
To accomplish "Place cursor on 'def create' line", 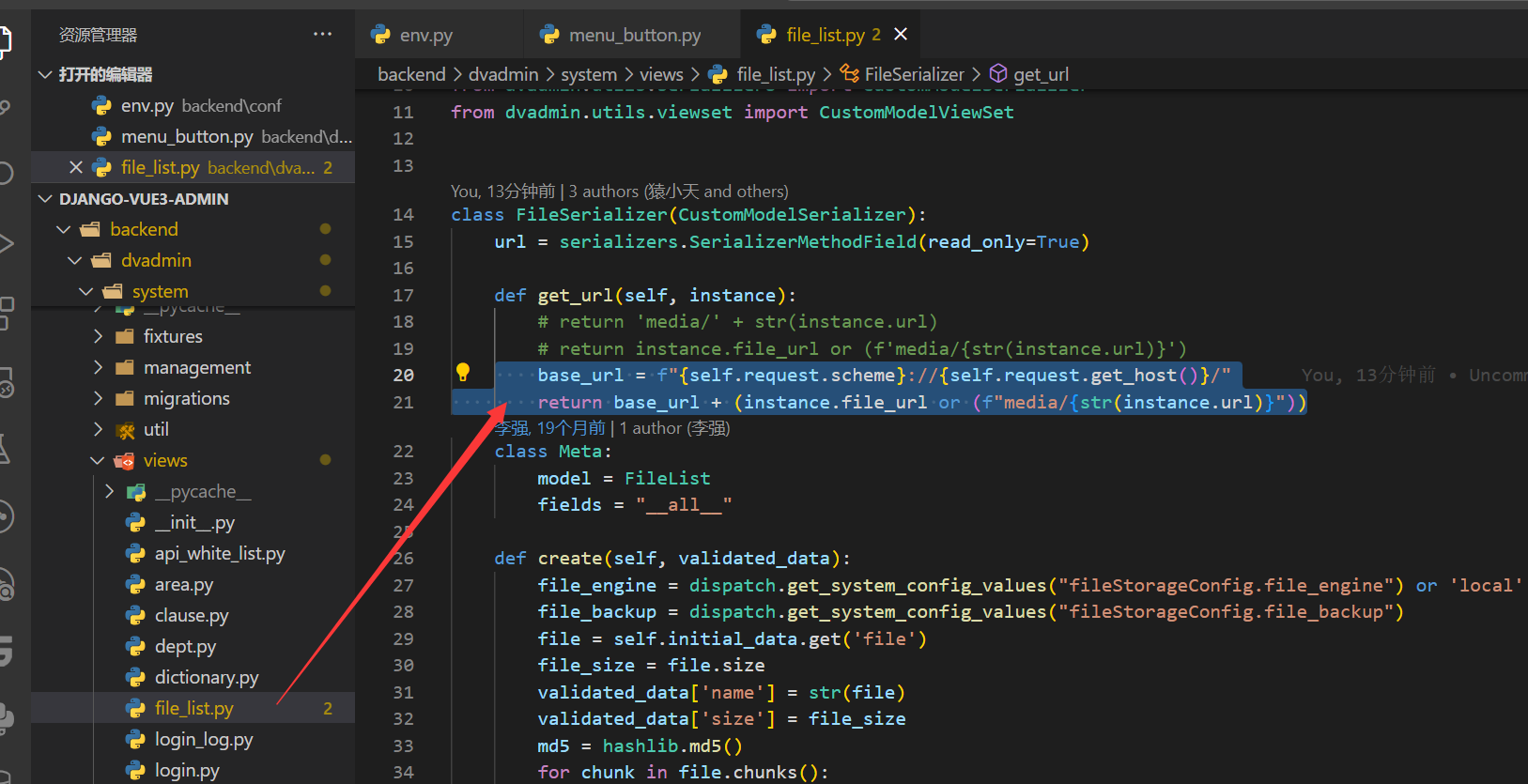I will [672, 559].
